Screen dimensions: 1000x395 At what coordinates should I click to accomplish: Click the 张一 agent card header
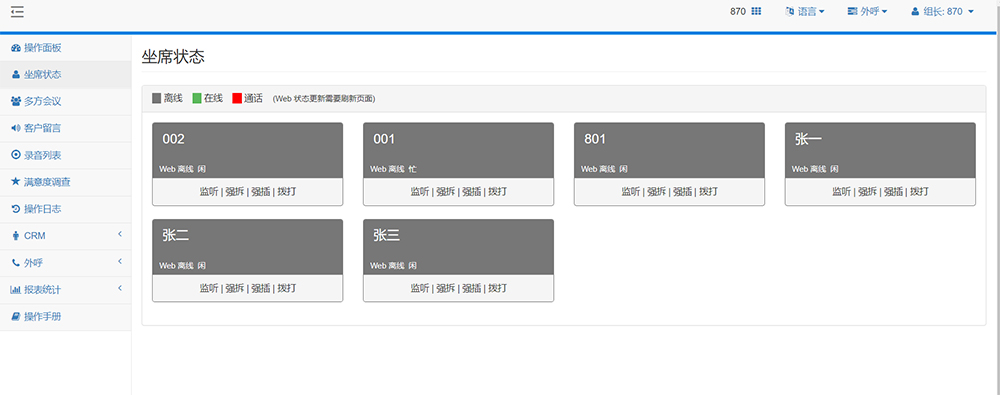click(x=880, y=151)
